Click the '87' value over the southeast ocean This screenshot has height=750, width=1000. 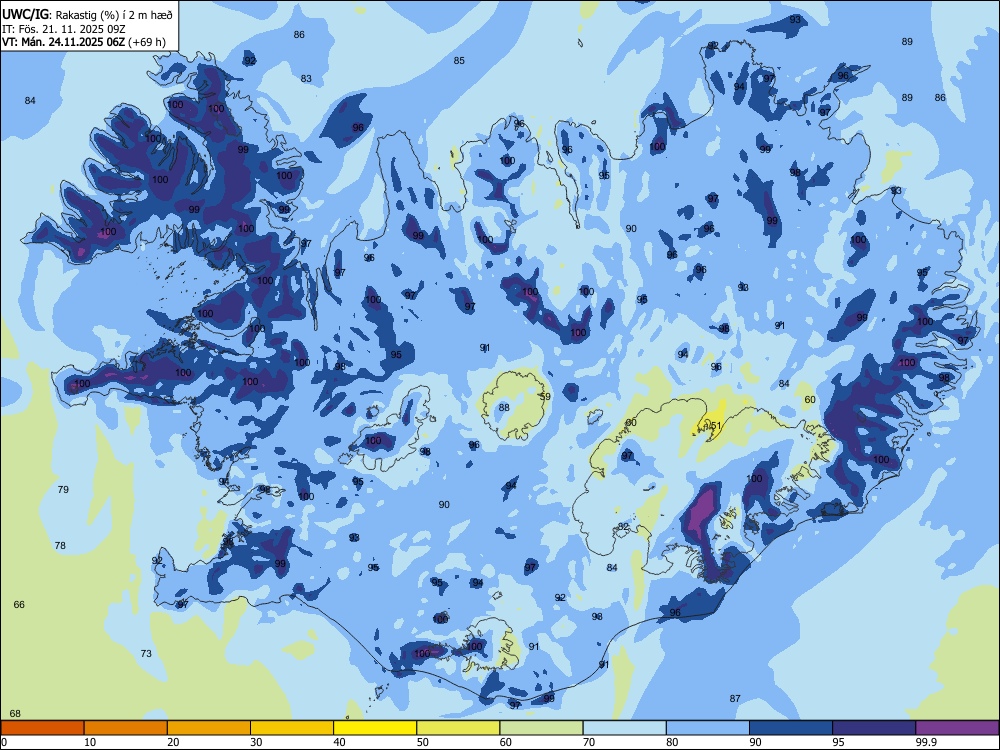click(735, 699)
